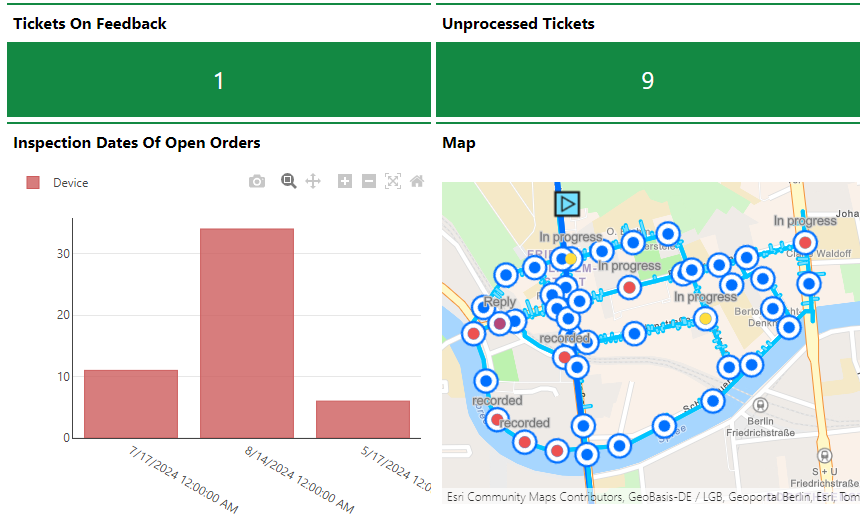Click the red marker near Claire Waldoff
The image size is (860, 522).
click(x=805, y=242)
